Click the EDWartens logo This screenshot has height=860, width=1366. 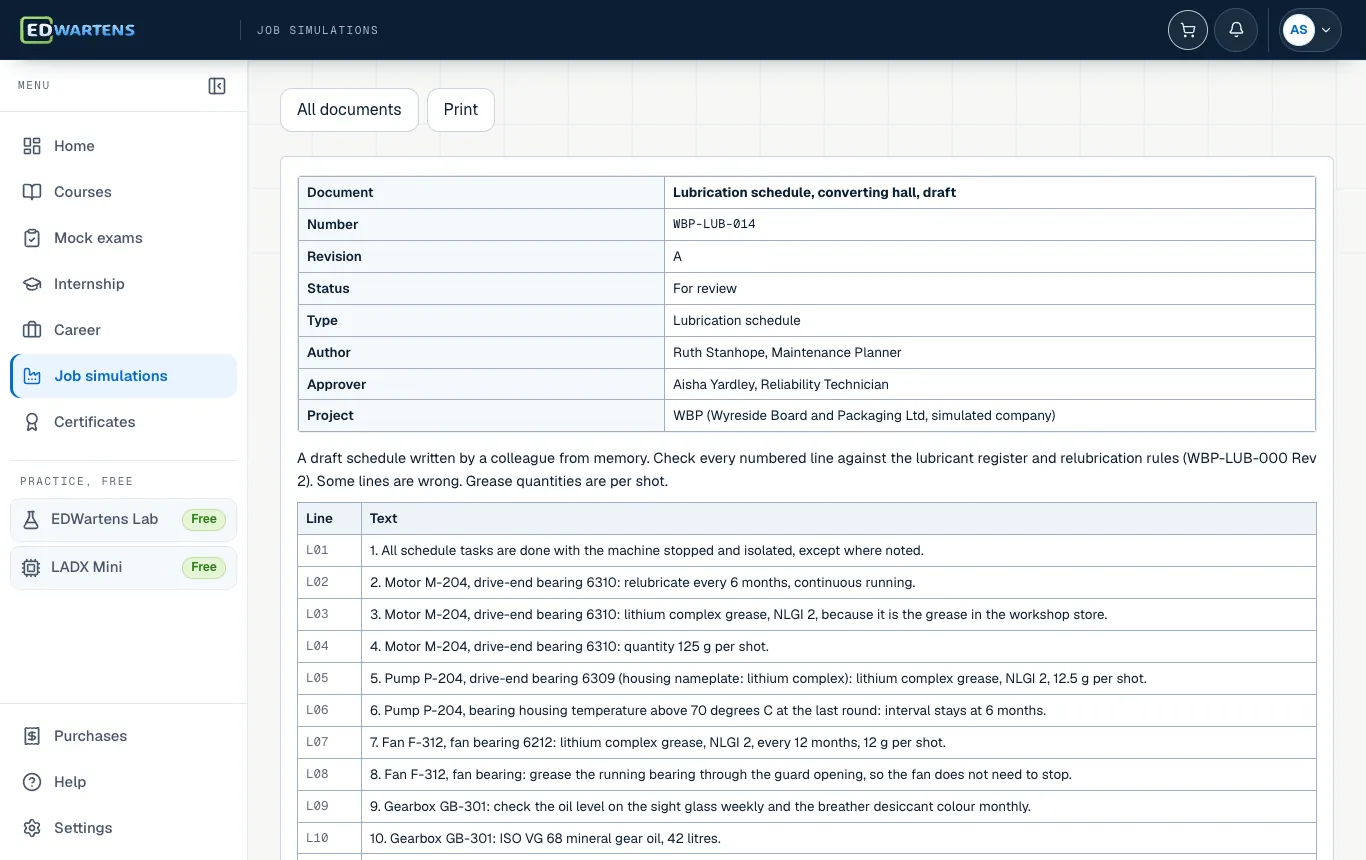[x=78, y=30]
